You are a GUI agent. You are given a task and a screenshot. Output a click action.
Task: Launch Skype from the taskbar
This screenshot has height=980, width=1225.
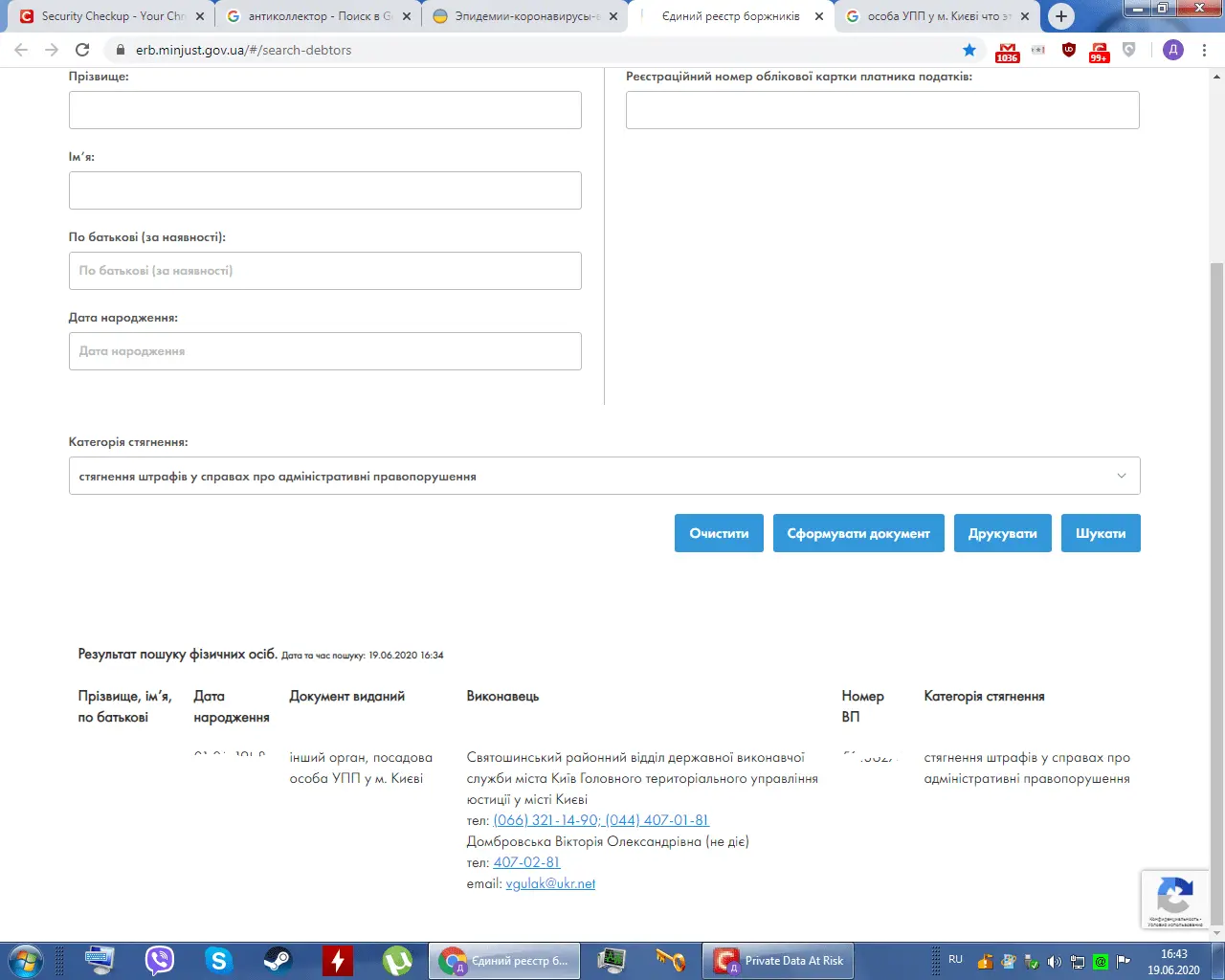pyautogui.click(x=218, y=960)
